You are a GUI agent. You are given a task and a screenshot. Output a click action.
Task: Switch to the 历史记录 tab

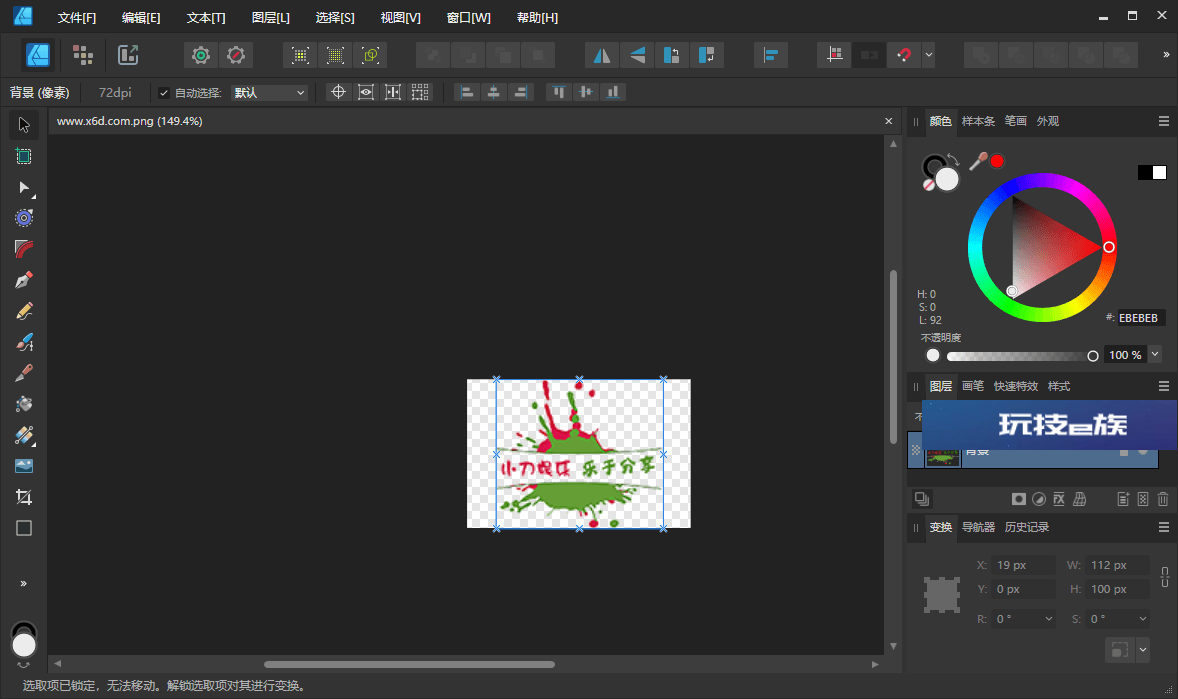(1027, 528)
